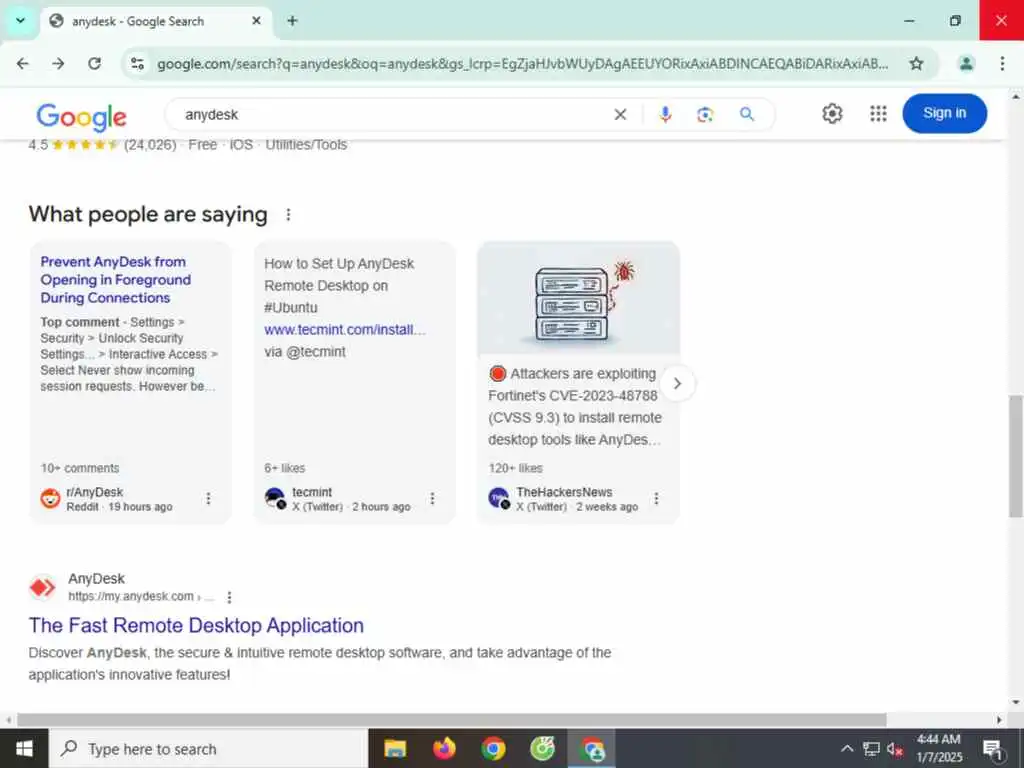
Task: Open a new browser tab
Action: coord(293,21)
